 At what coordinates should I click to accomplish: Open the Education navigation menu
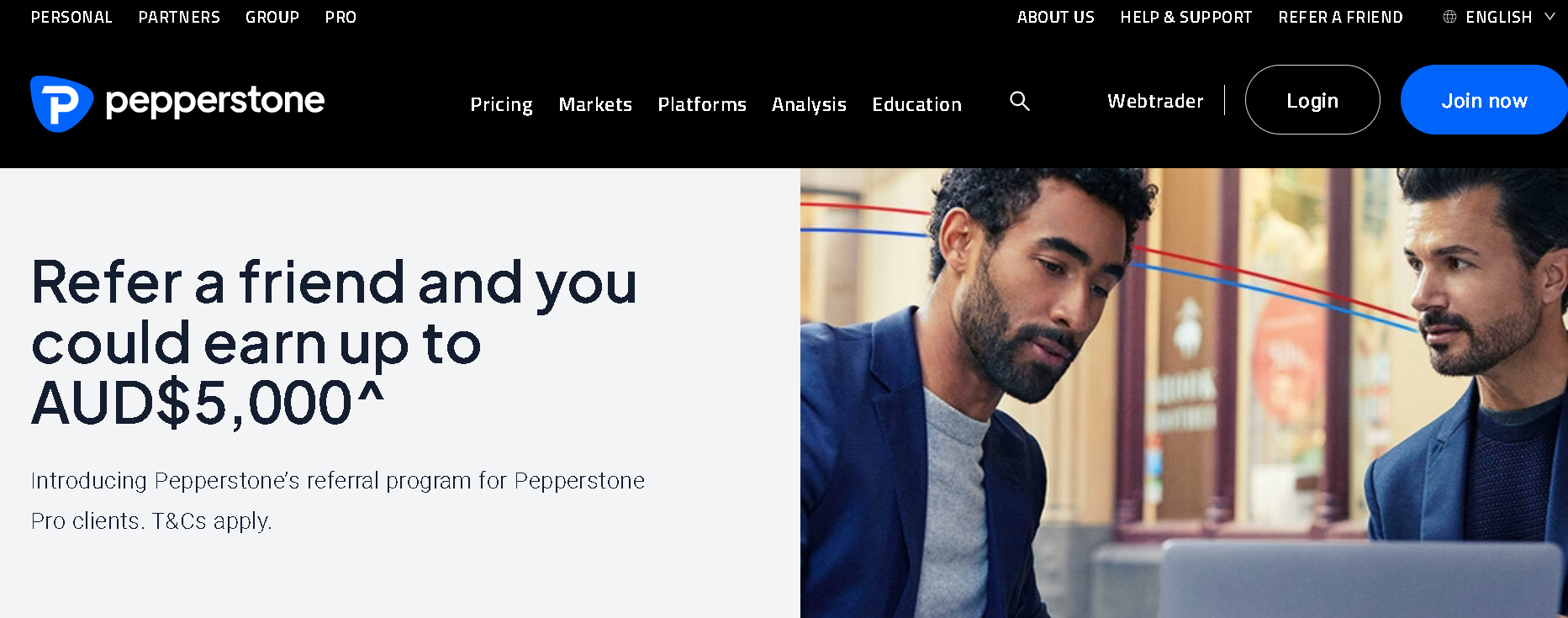pos(916,104)
